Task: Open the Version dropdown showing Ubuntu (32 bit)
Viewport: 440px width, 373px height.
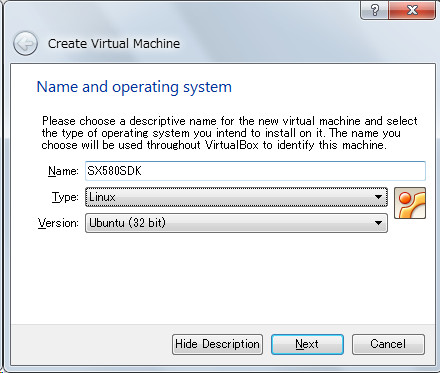Action: (x=236, y=223)
